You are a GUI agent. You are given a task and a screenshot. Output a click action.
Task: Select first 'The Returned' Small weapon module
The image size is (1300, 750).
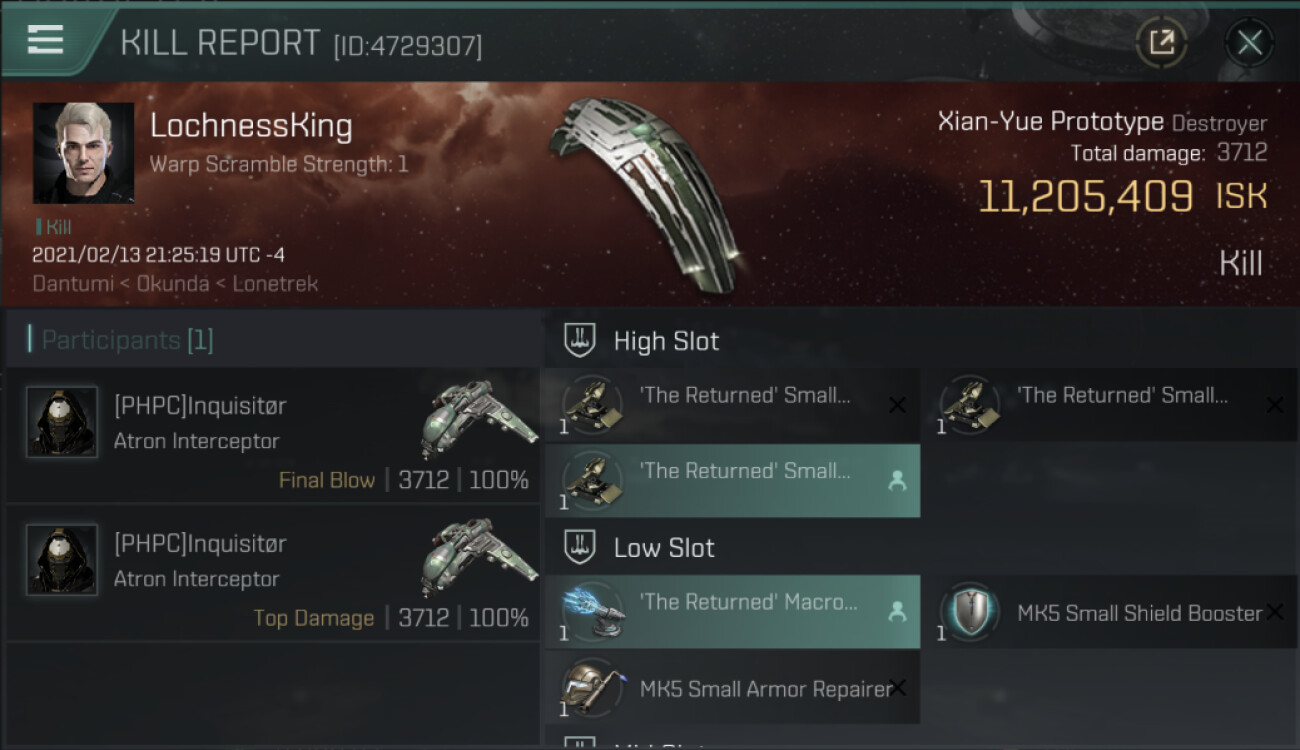click(x=730, y=404)
